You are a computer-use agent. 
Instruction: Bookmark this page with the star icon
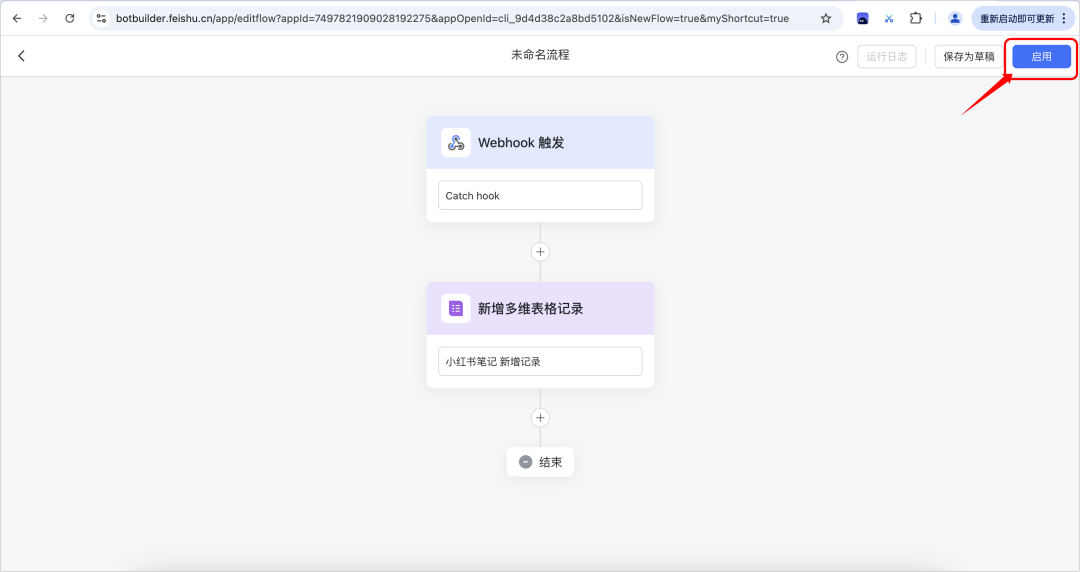point(826,19)
